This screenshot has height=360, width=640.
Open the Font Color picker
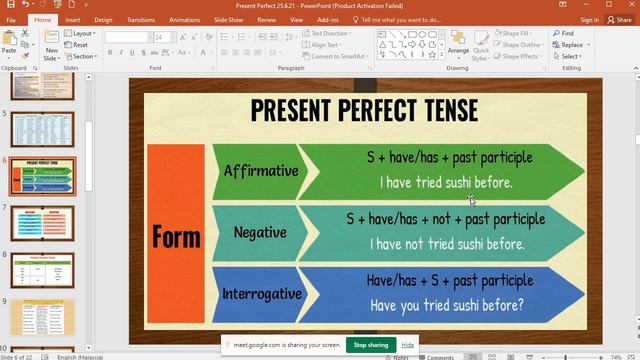click(204, 52)
